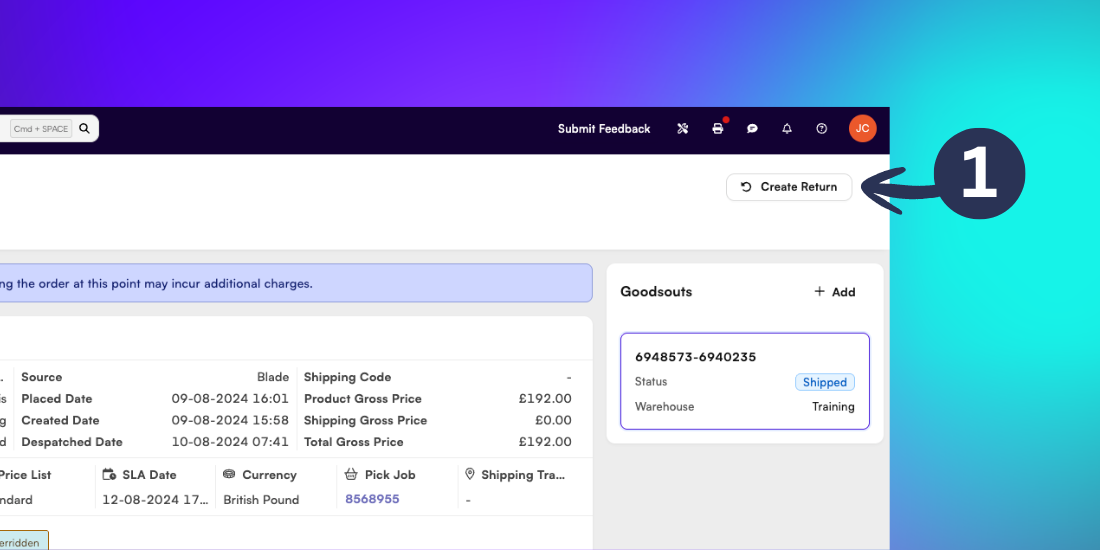
Task: Click Submit Feedback in the header
Action: click(x=604, y=129)
